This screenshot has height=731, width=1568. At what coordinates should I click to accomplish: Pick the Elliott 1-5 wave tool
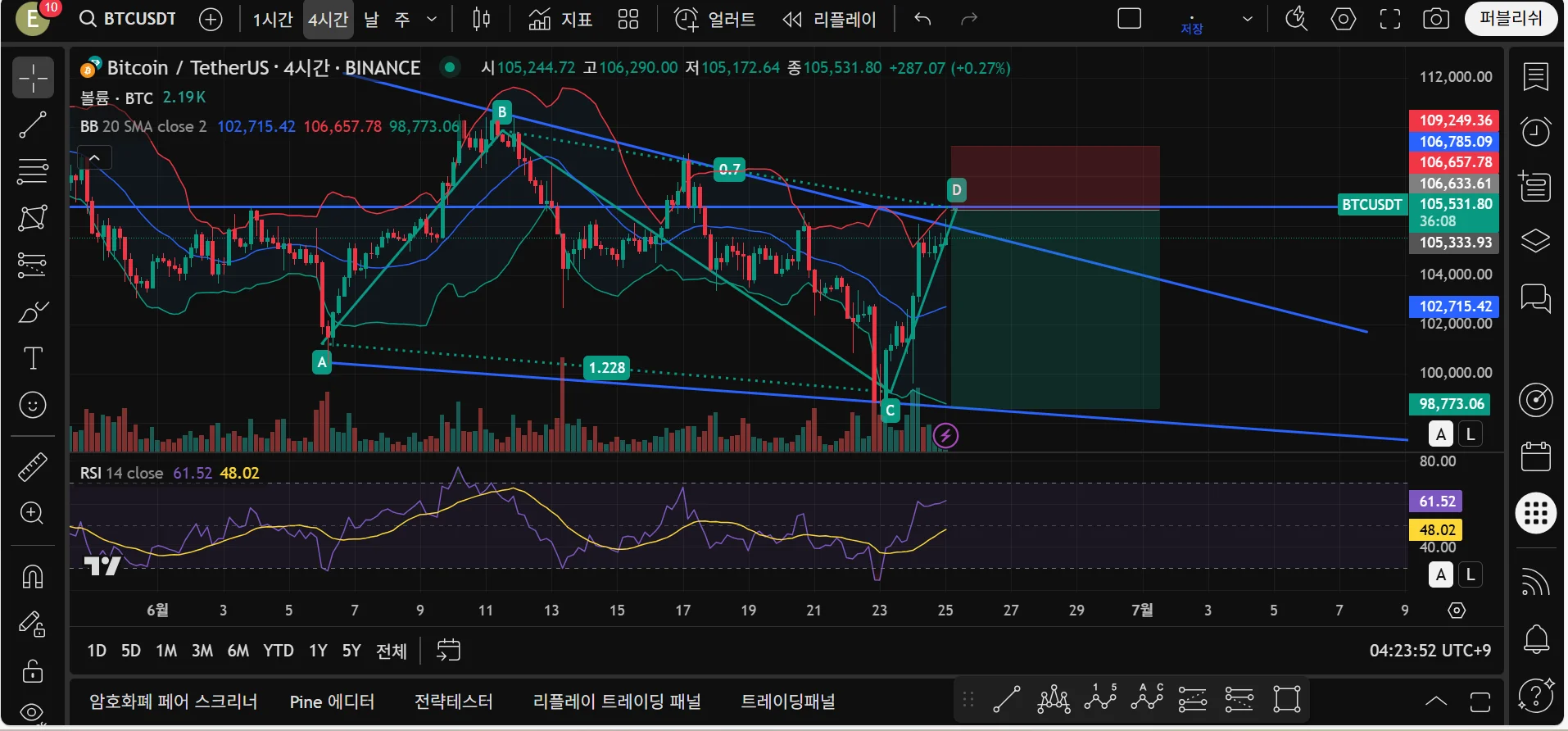(1100, 698)
